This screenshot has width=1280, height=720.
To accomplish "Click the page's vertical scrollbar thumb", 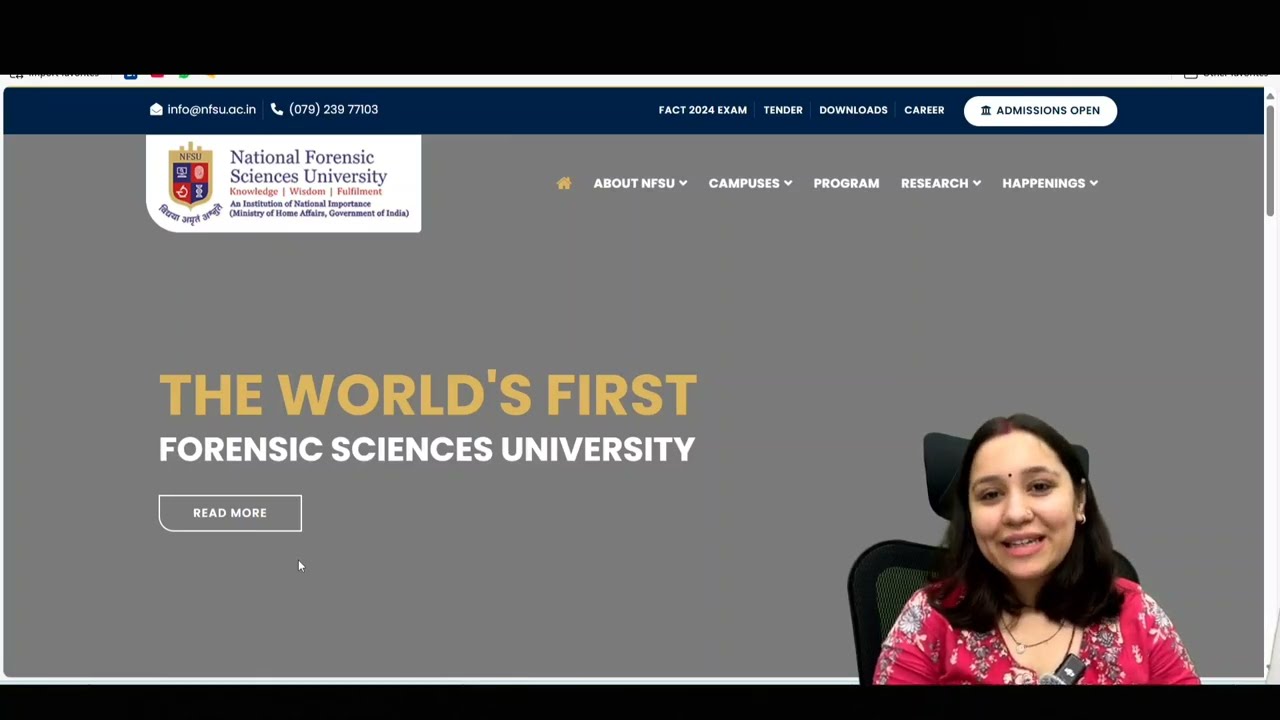I will 1271,160.
